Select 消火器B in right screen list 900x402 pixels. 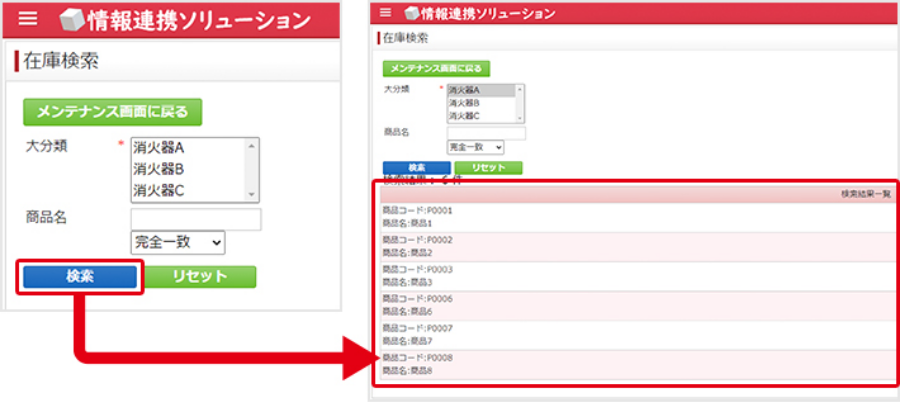[481, 103]
